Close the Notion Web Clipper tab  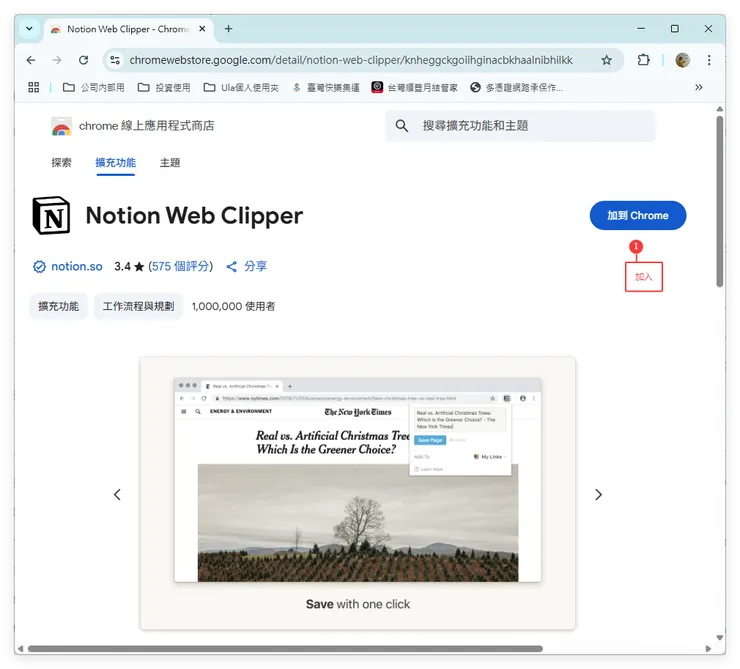tap(202, 29)
